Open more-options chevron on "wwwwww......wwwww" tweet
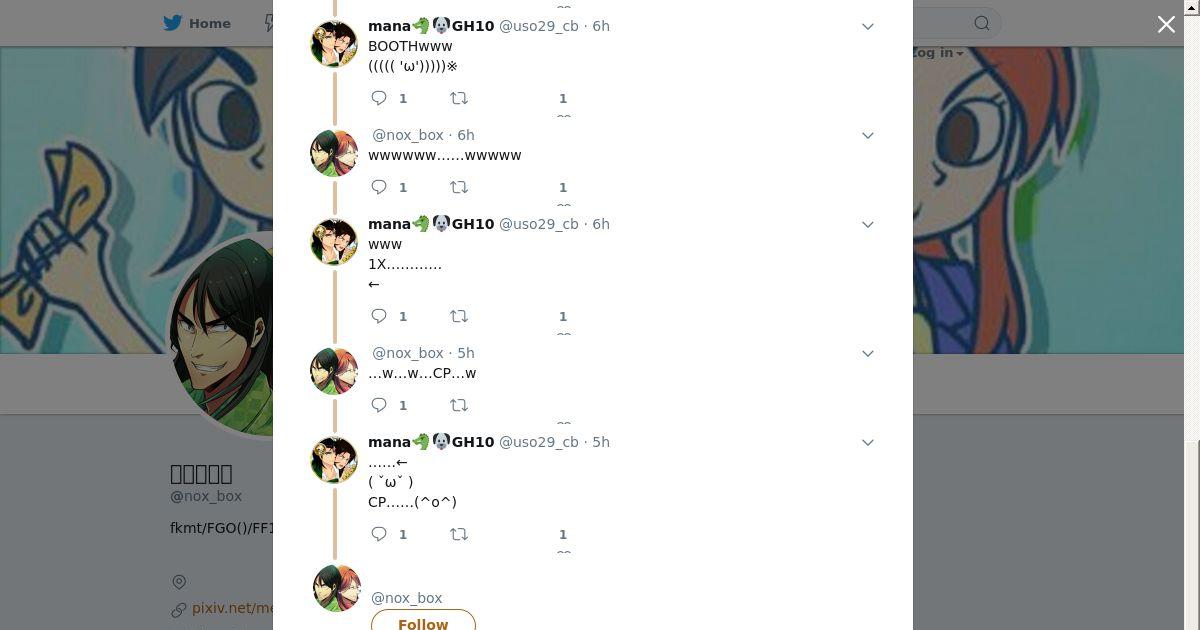 coord(868,135)
